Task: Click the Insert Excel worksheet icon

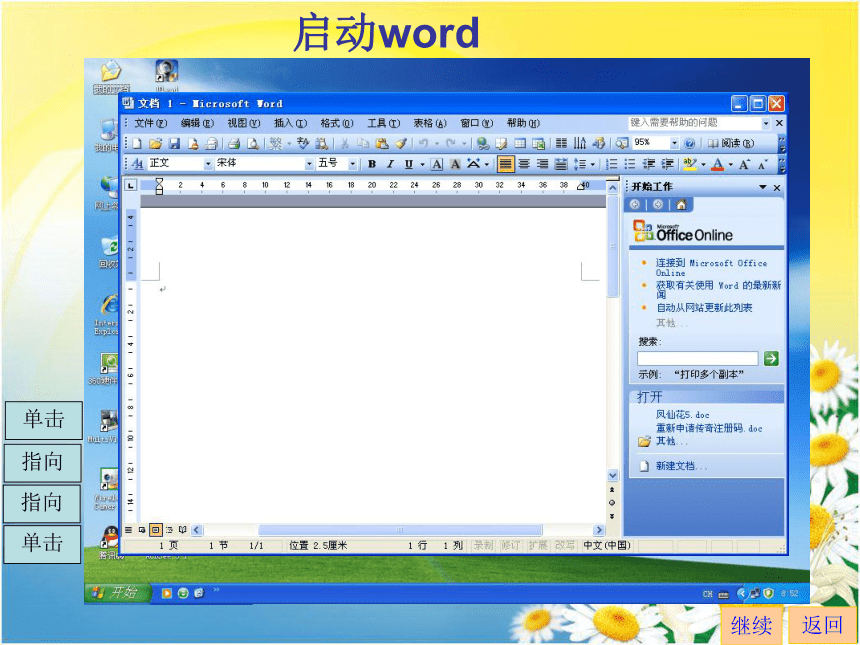Action: 539,144
